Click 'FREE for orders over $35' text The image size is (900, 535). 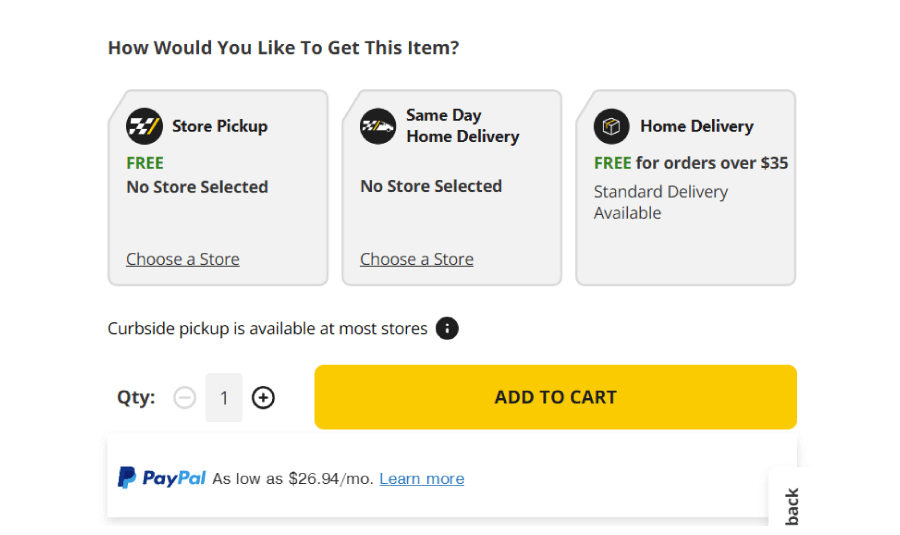[x=691, y=163]
